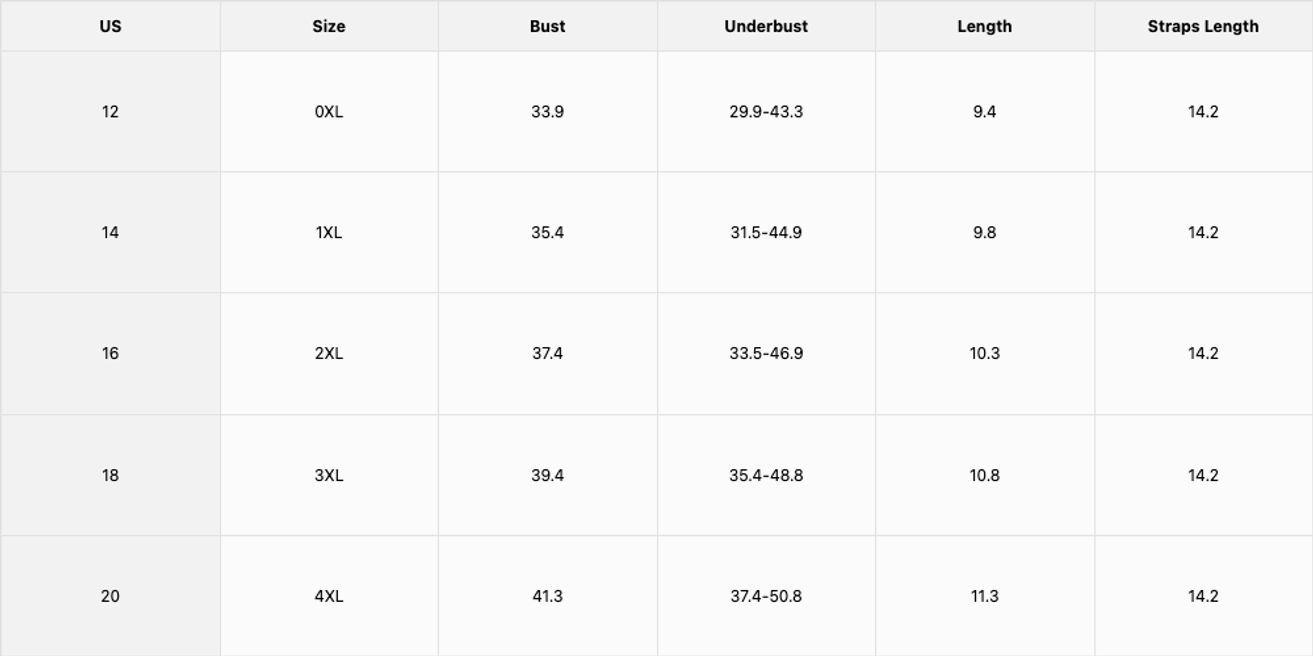1313x656 pixels.
Task: Click the 1XL size cell
Action: 328,233
